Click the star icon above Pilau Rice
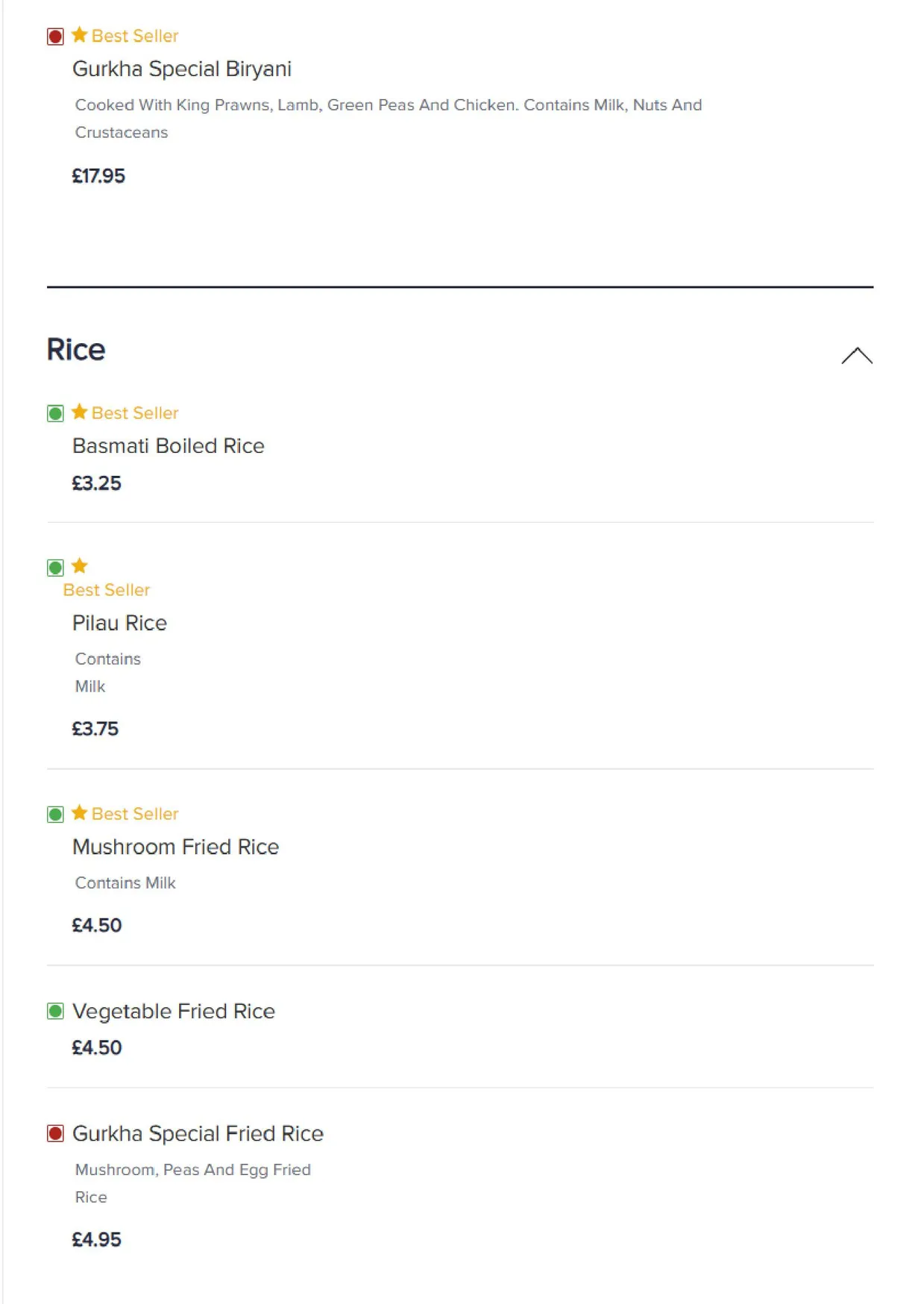The width and height of the screenshot is (924, 1304). (x=80, y=565)
